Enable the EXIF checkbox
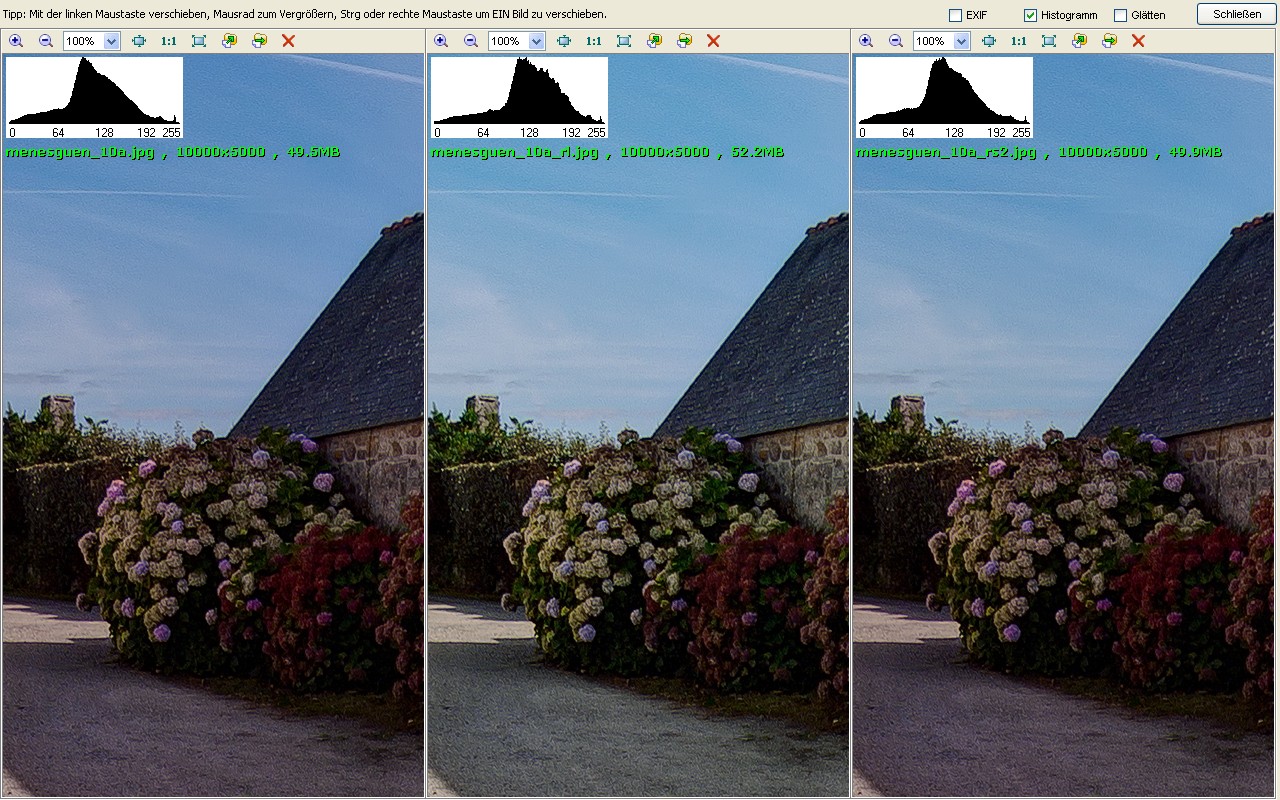The width and height of the screenshot is (1280, 800). 955,15
